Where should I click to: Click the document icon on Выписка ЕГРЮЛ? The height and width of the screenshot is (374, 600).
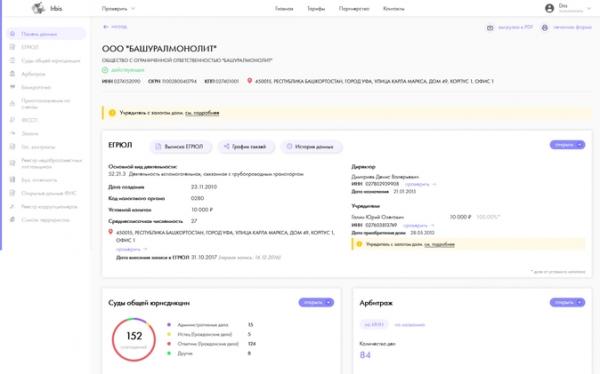click(x=158, y=147)
